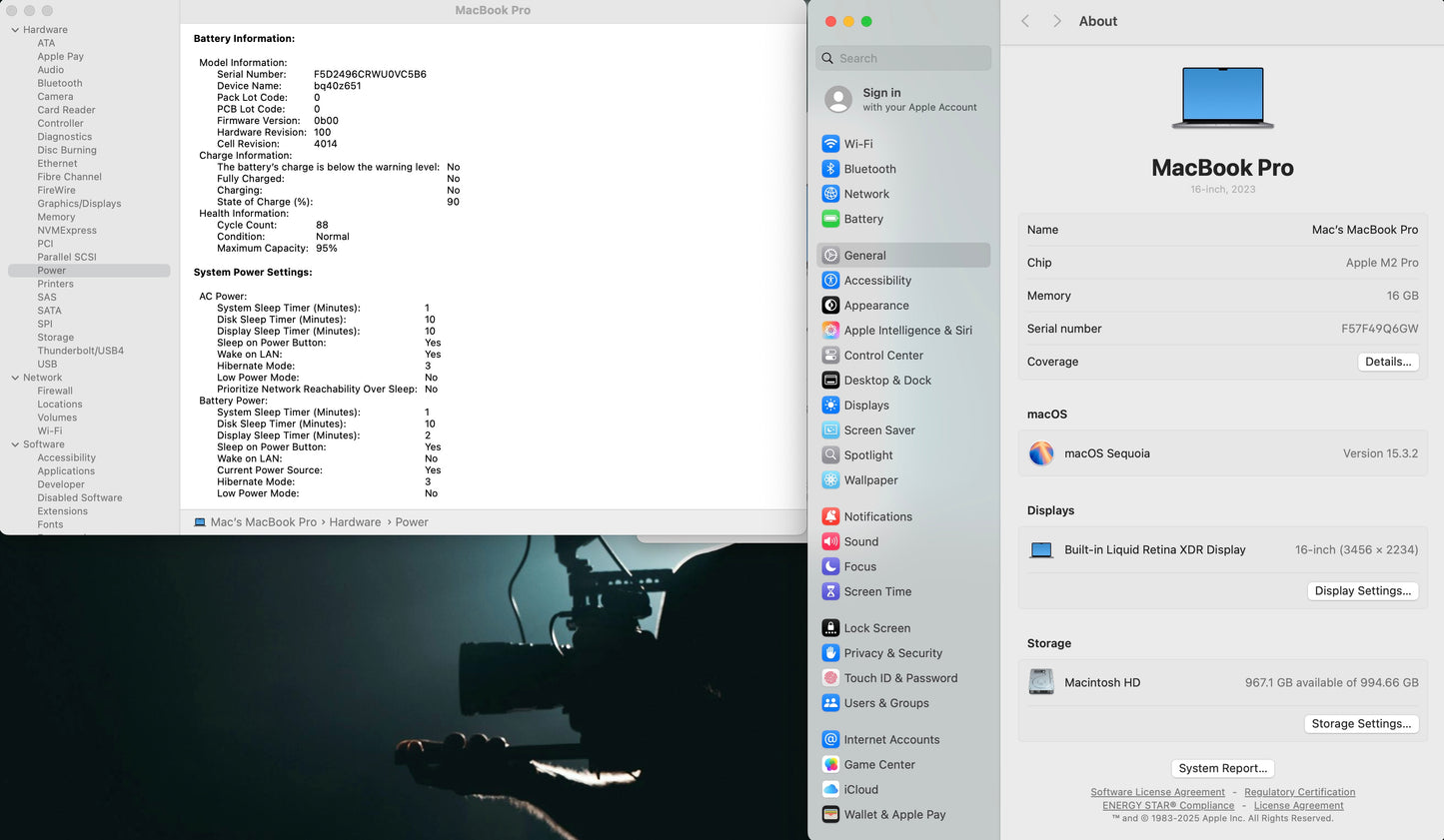
Task: Open the Software License Agreement link
Action: [x=1157, y=792]
